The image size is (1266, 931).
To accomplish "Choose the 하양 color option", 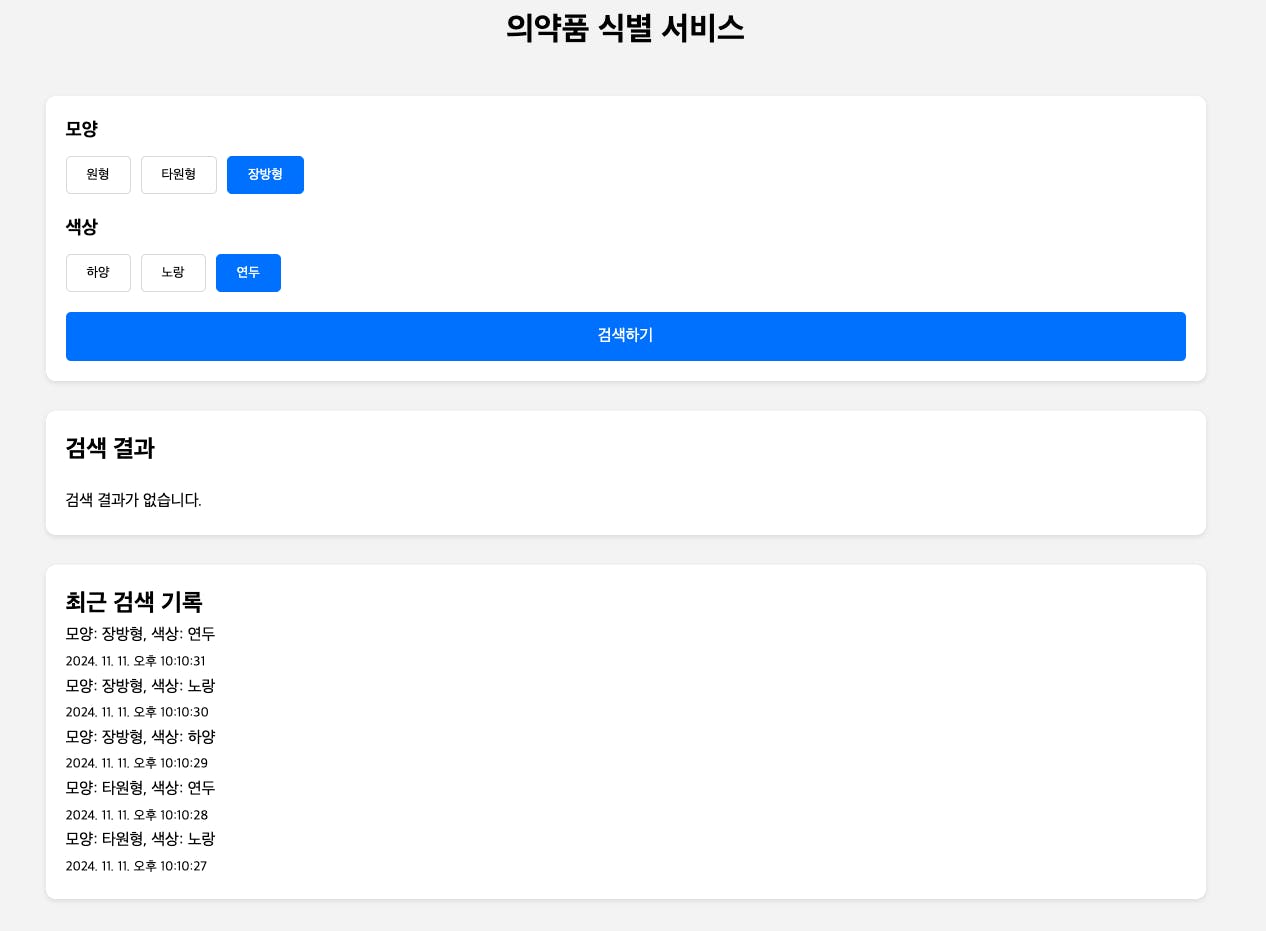I will click(98, 273).
